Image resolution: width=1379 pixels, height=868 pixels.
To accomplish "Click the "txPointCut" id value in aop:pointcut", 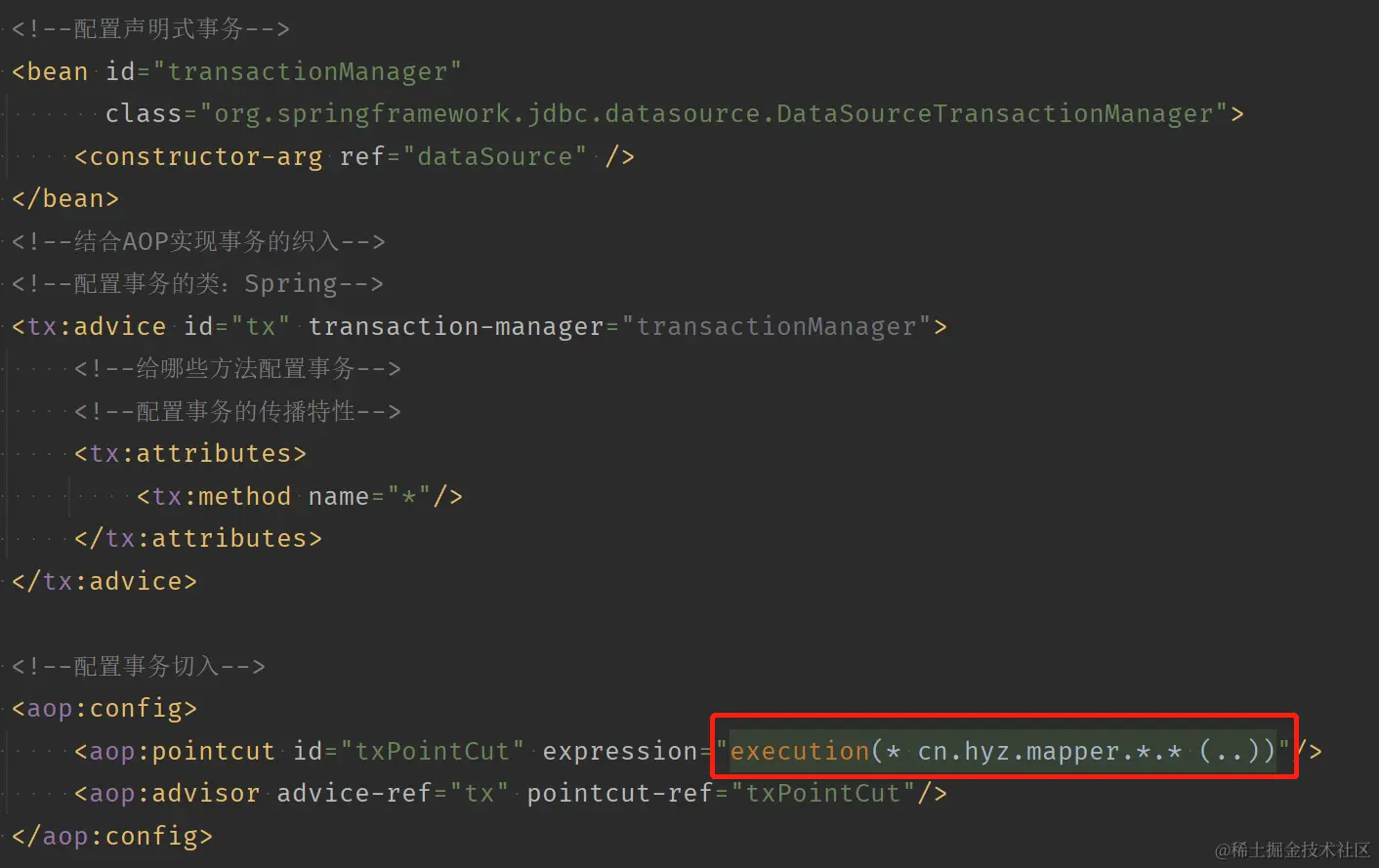I will [433, 751].
